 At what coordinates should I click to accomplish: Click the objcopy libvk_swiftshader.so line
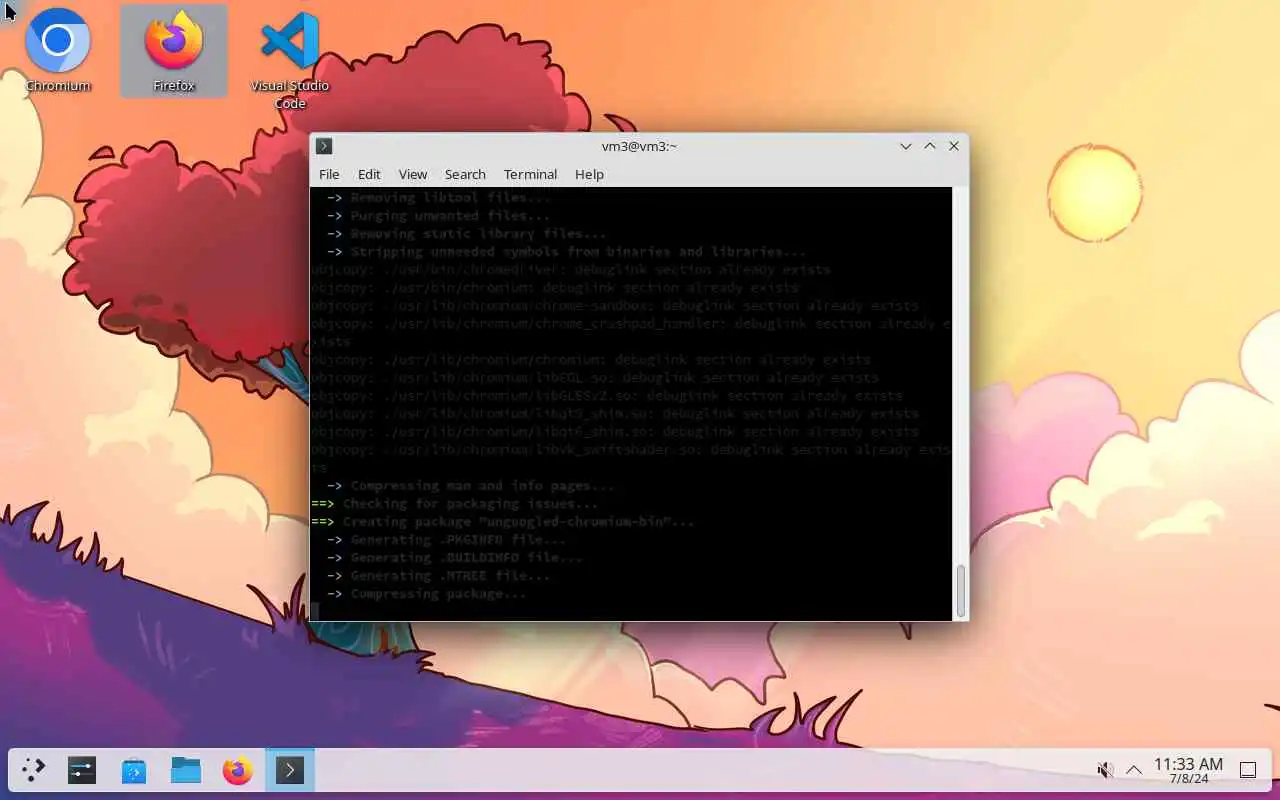pos(630,459)
